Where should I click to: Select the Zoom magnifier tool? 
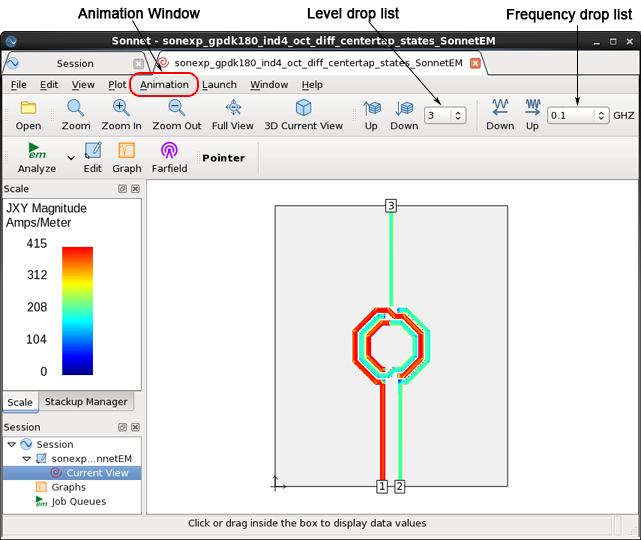pyautogui.click(x=76, y=115)
